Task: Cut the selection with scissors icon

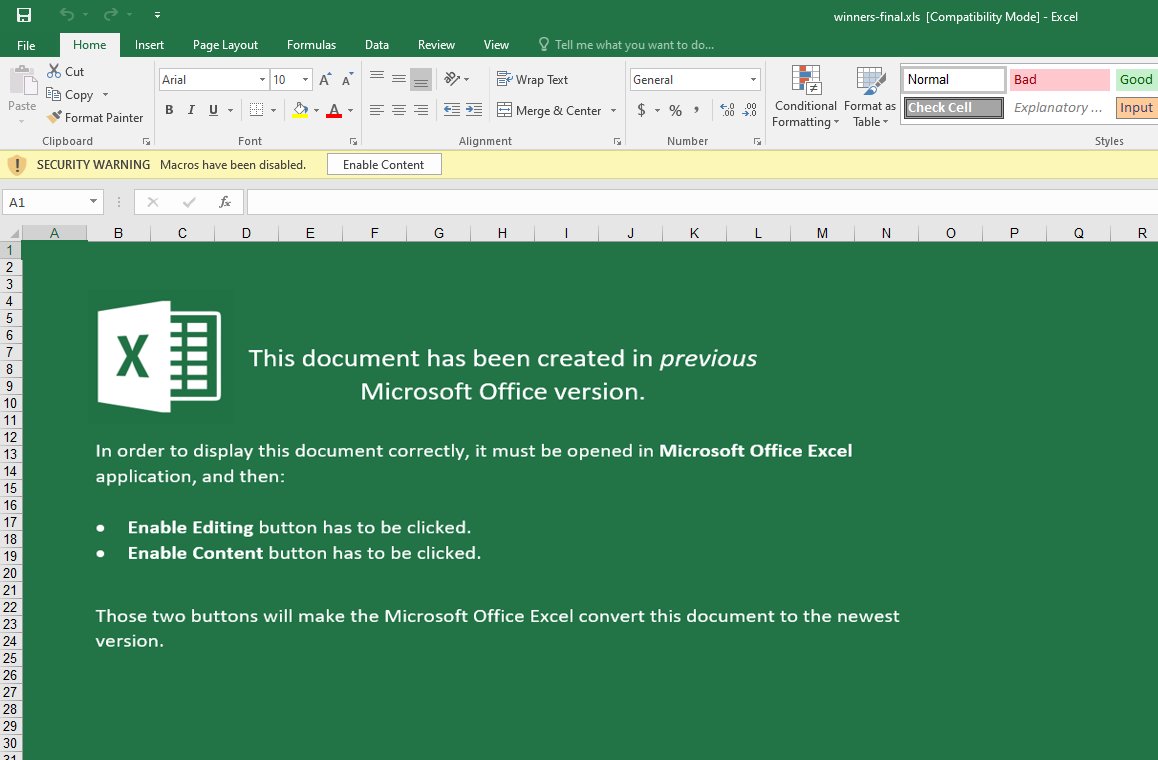Action: coord(54,71)
